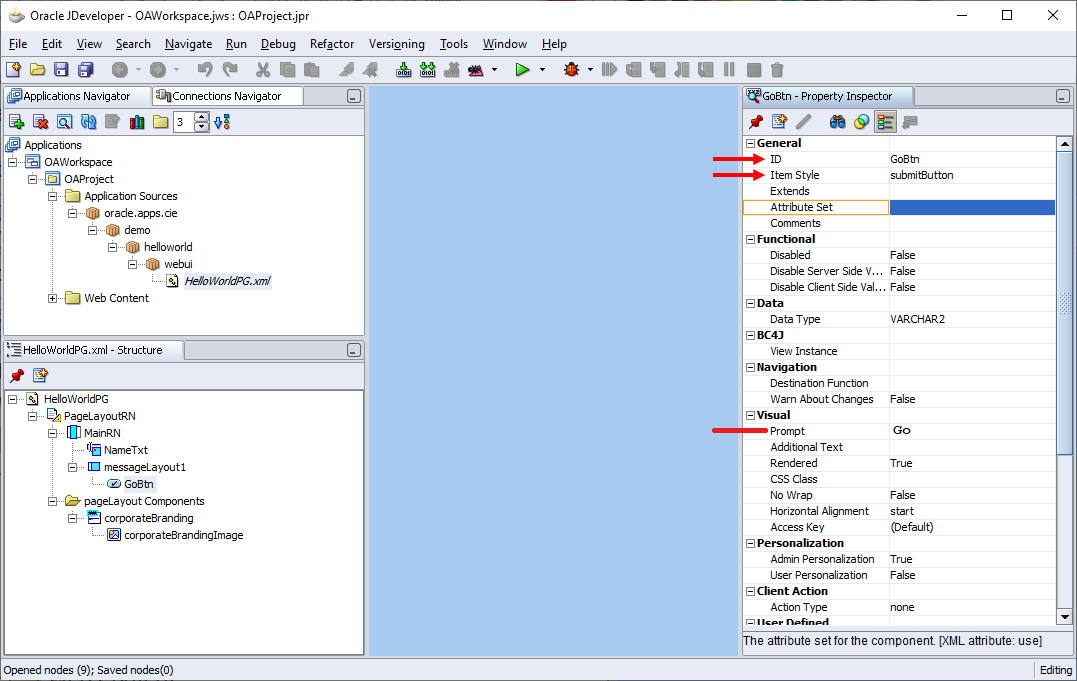Open the Ant build dropdown arrow

[494, 69]
